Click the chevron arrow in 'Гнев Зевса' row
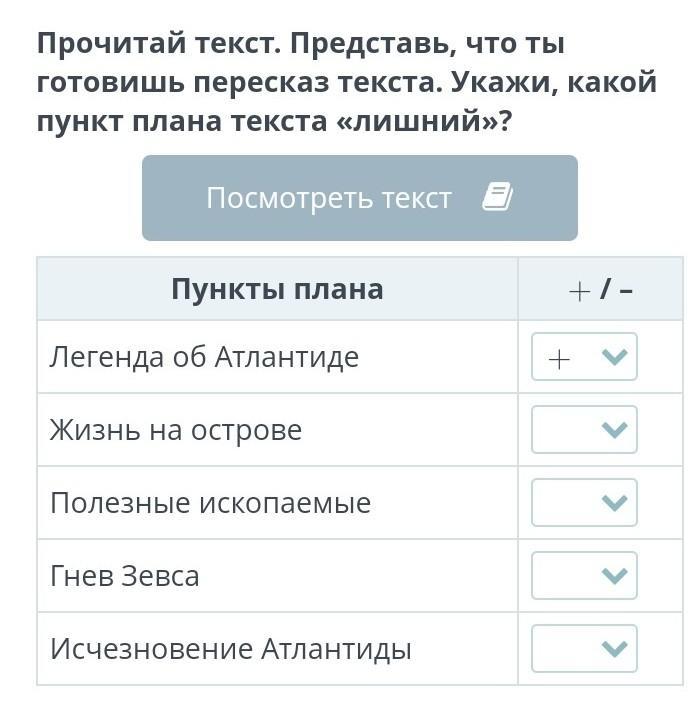The width and height of the screenshot is (691, 716). click(x=614, y=576)
